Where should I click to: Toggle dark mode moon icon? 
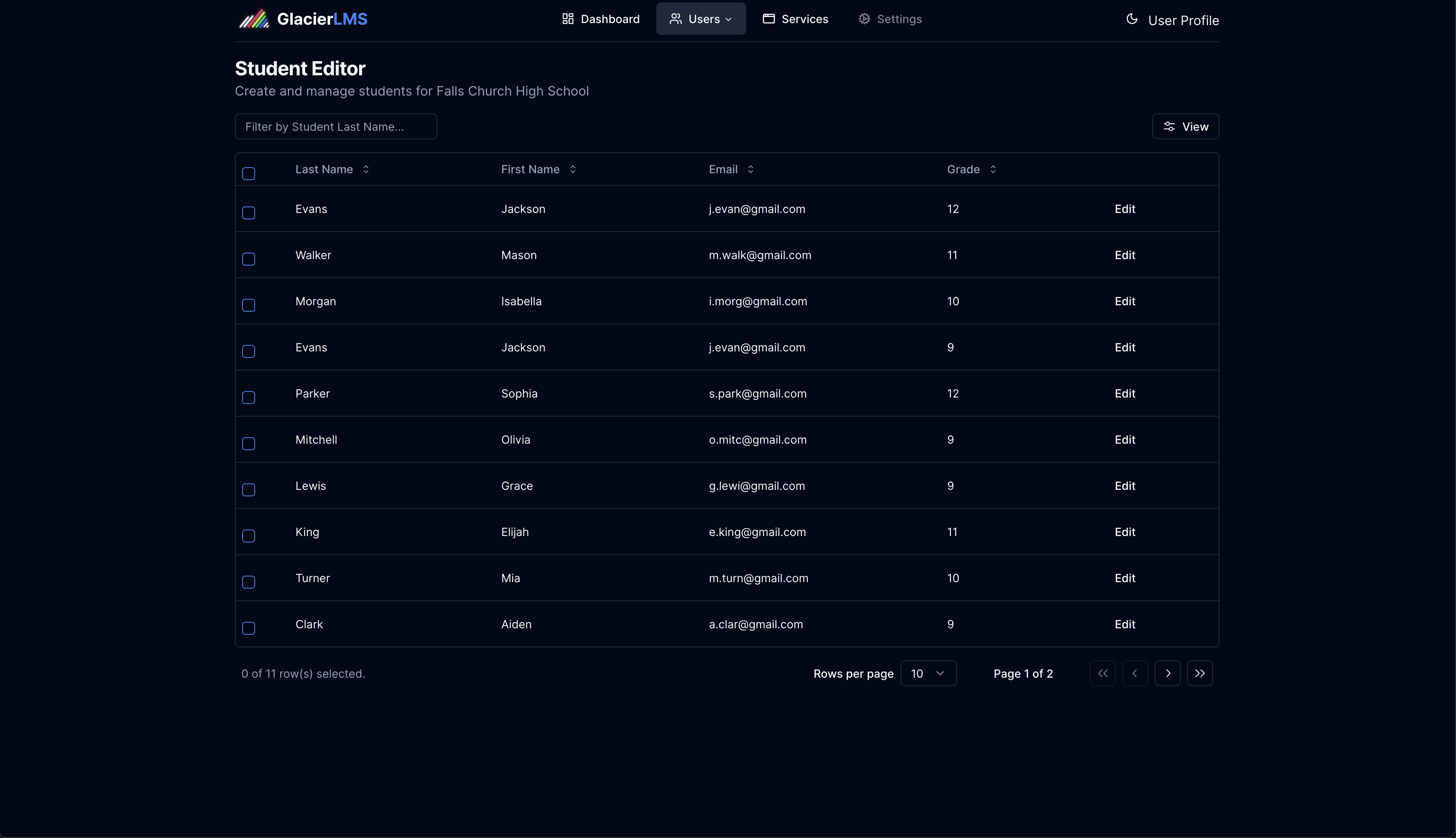point(1131,19)
